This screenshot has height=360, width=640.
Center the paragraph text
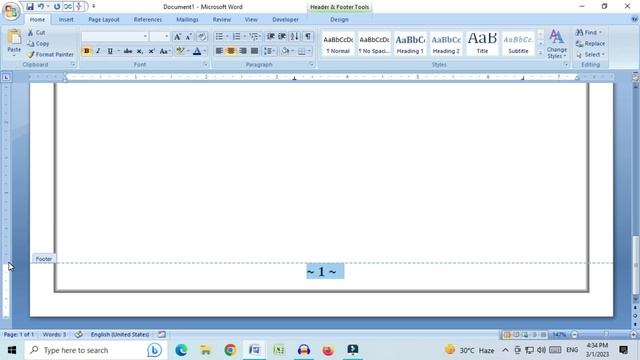point(231,51)
